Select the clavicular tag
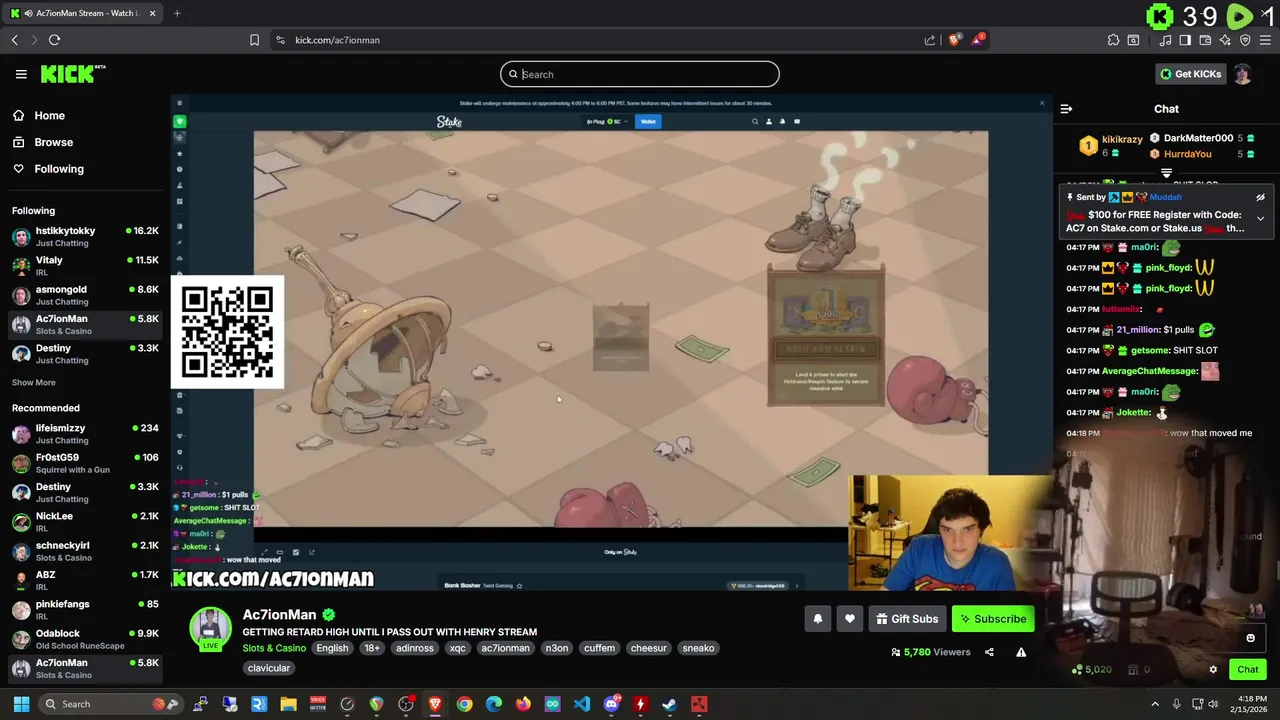1280x720 pixels. point(268,668)
